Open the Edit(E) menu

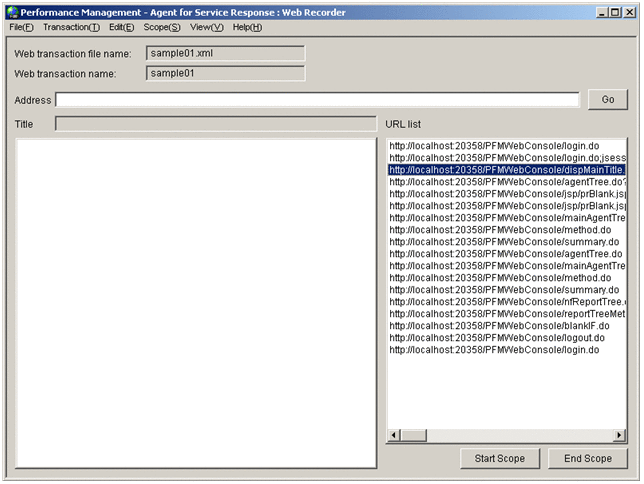coord(122,27)
